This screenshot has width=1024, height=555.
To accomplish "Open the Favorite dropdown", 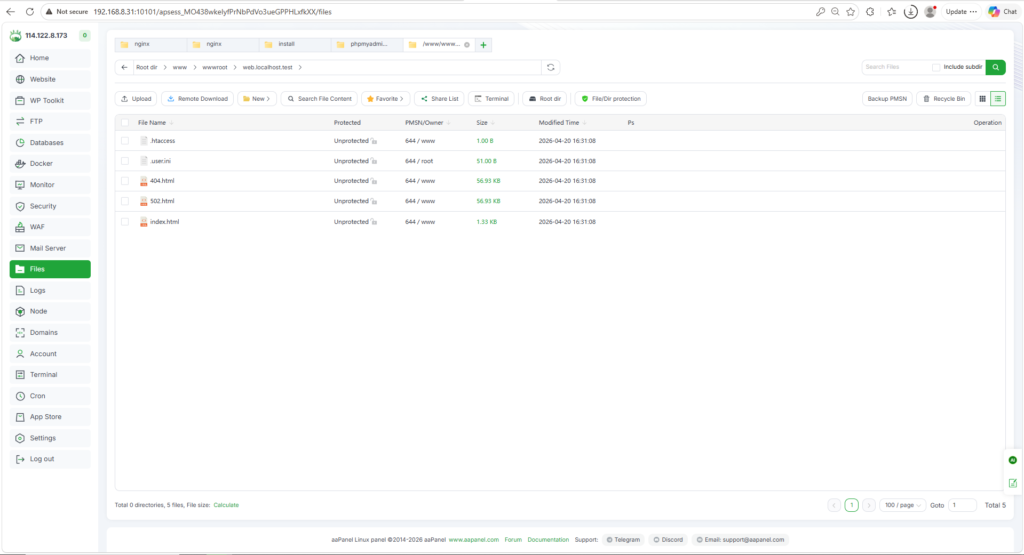I will [x=385, y=99].
